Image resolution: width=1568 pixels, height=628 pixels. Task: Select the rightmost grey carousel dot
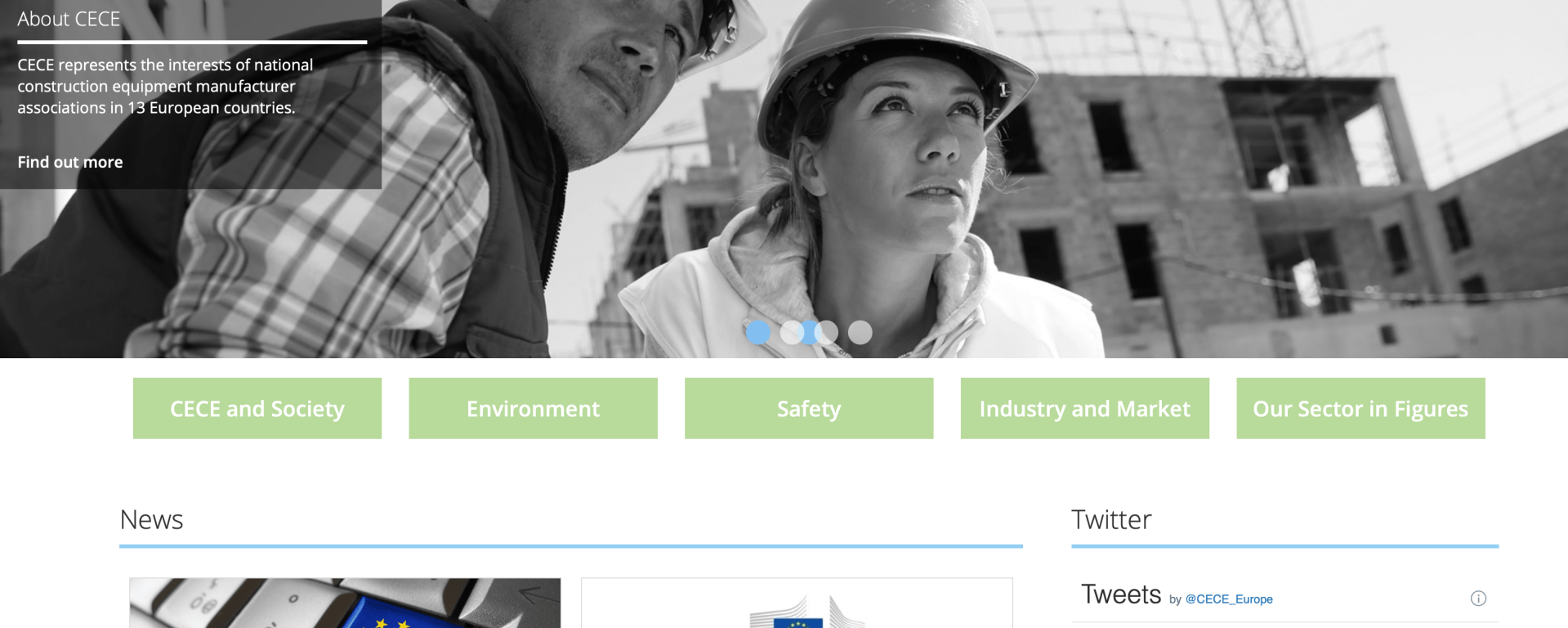(x=860, y=332)
